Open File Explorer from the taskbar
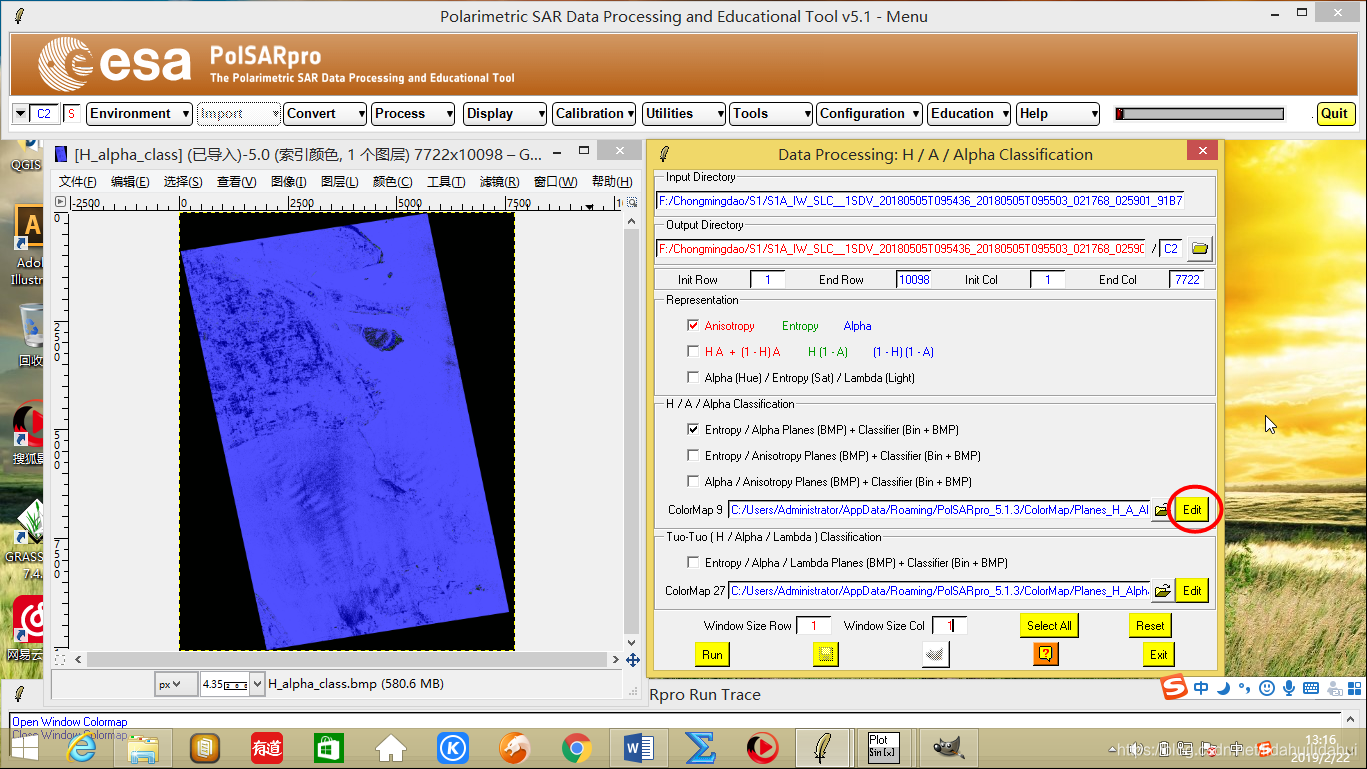The image size is (1367, 769). (143, 747)
